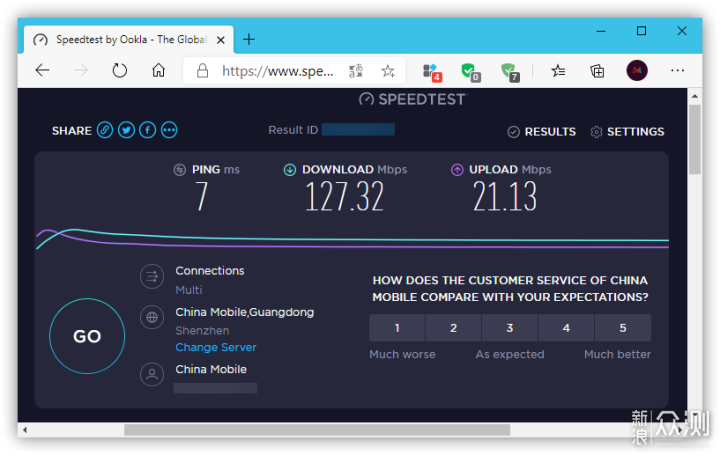Image resolution: width=720 pixels, height=455 pixels.
Task: Click the Multi connections text
Action: point(189,290)
